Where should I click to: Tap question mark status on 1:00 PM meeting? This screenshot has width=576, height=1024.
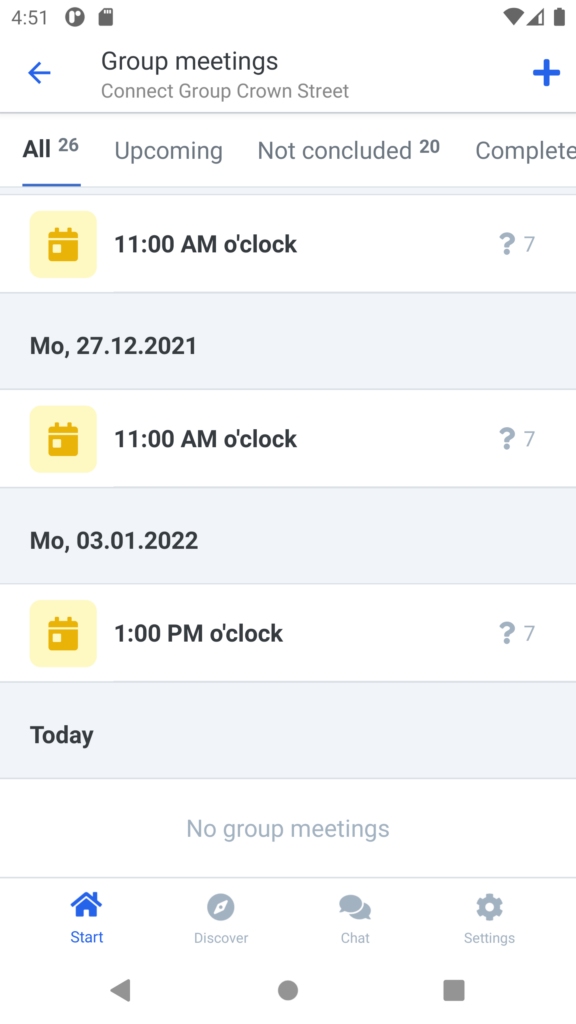point(507,633)
